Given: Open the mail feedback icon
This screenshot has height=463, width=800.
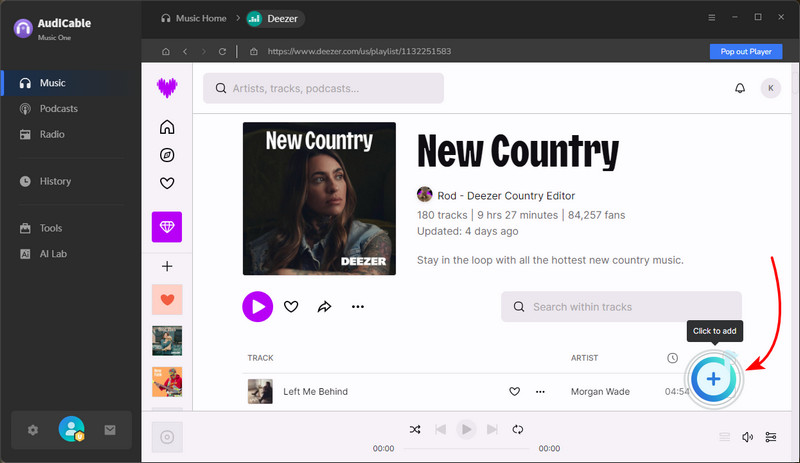Looking at the screenshot, I should click(x=110, y=430).
